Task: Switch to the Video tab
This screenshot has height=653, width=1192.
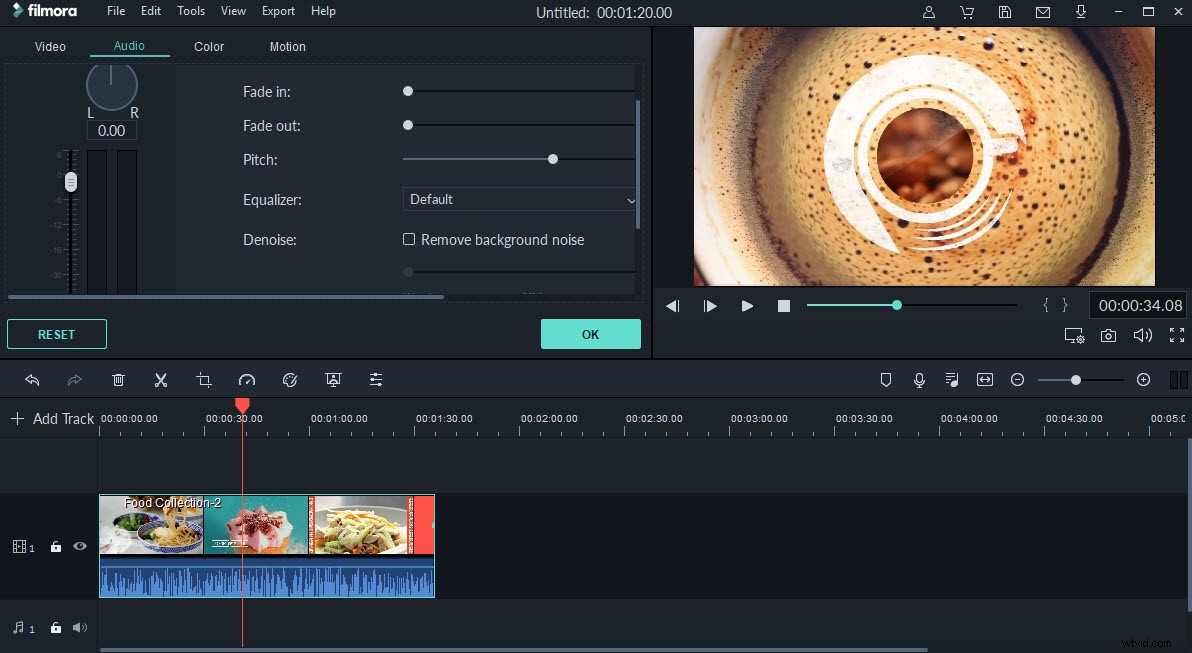Action: pos(50,46)
